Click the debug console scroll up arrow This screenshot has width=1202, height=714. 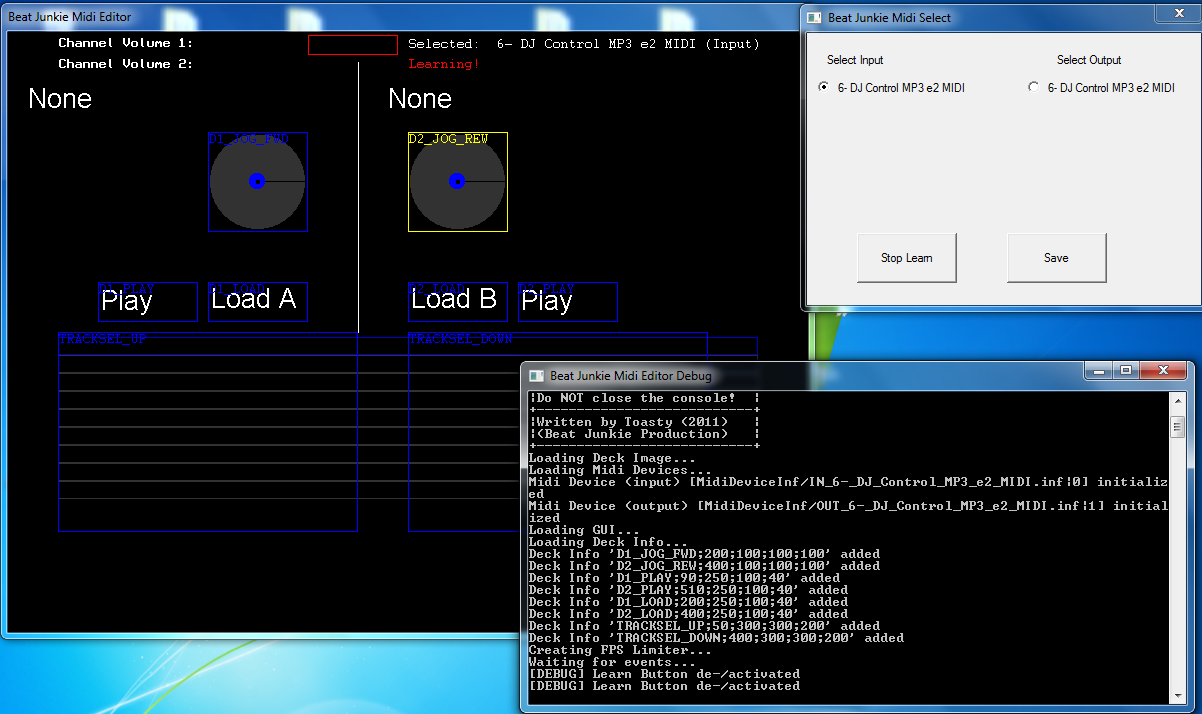[x=1177, y=401]
